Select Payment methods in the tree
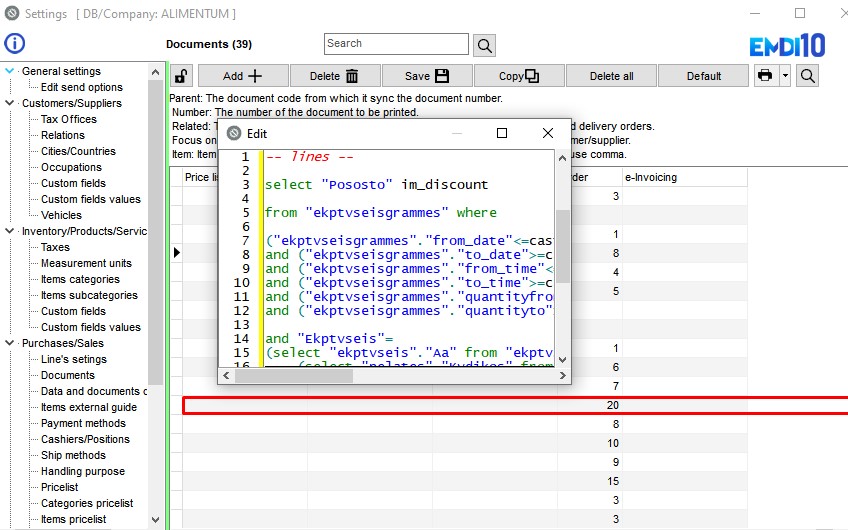This screenshot has width=848, height=530. pos(83,423)
